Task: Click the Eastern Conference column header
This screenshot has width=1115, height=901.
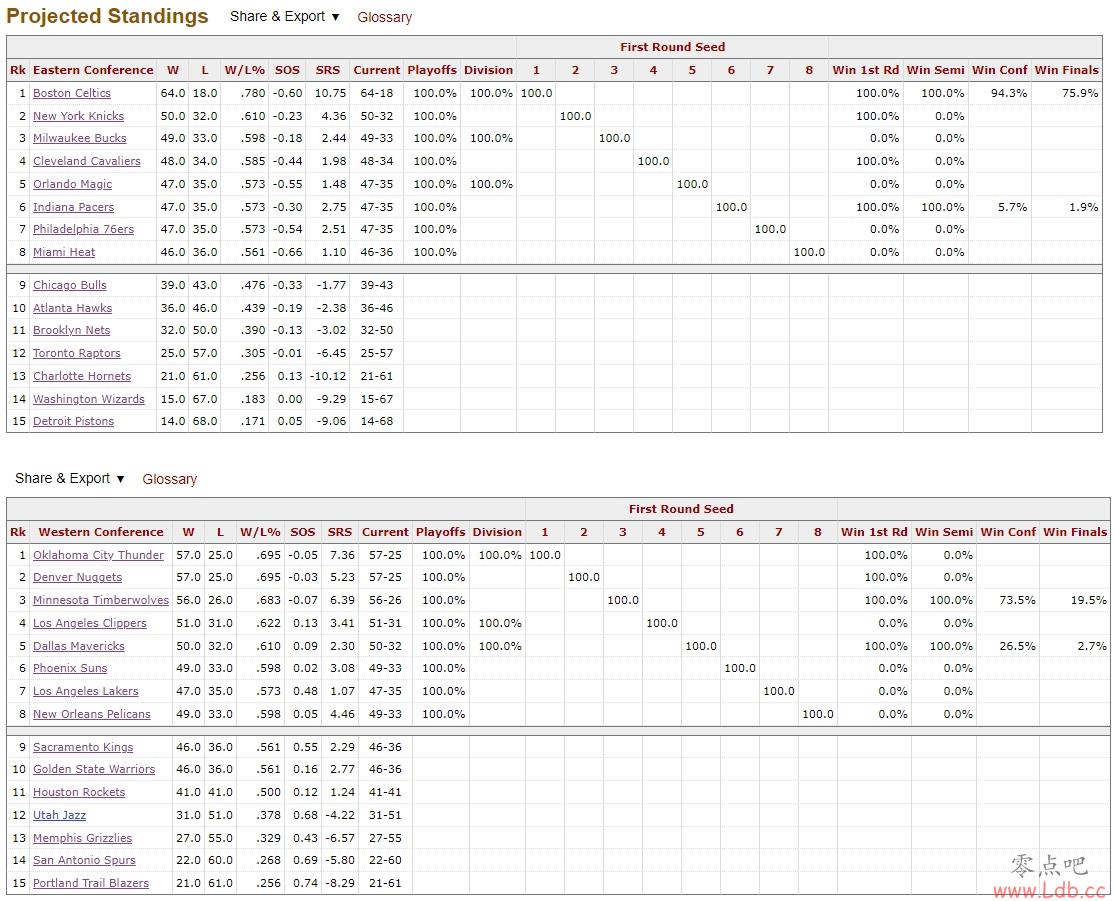Action: pos(93,70)
